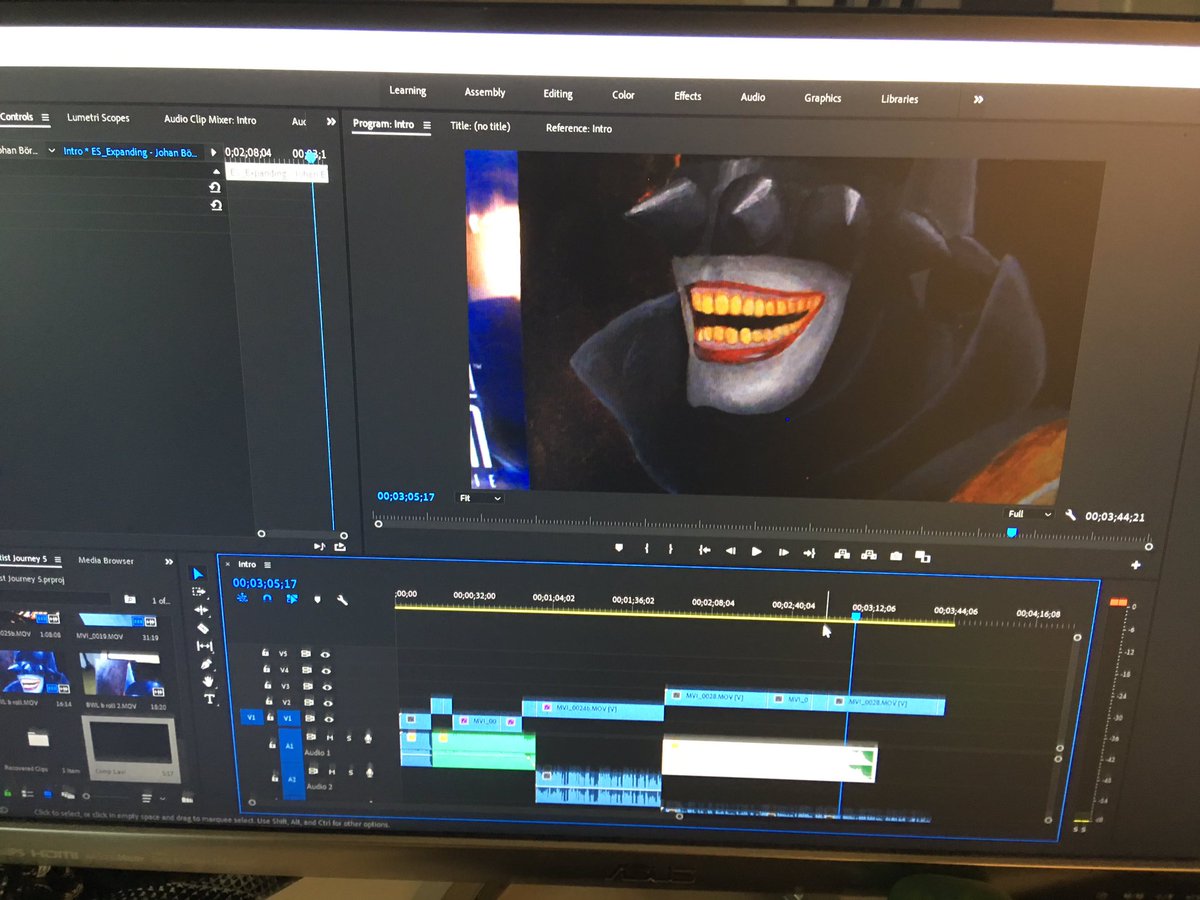The width and height of the screenshot is (1200, 900).
Task: Switch to the Assembly workspace
Action: click(x=485, y=92)
